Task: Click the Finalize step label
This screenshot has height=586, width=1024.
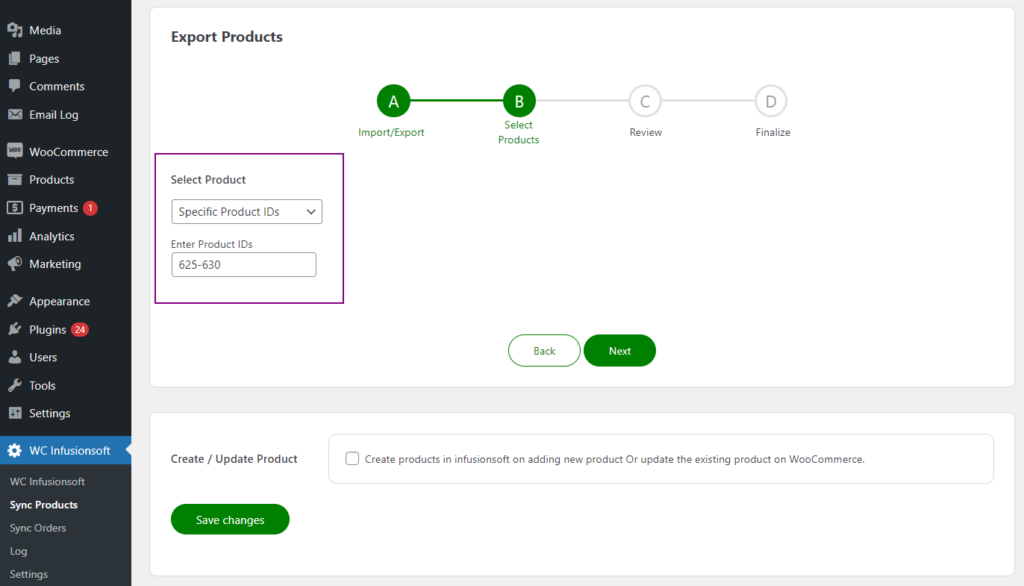Action: [773, 132]
